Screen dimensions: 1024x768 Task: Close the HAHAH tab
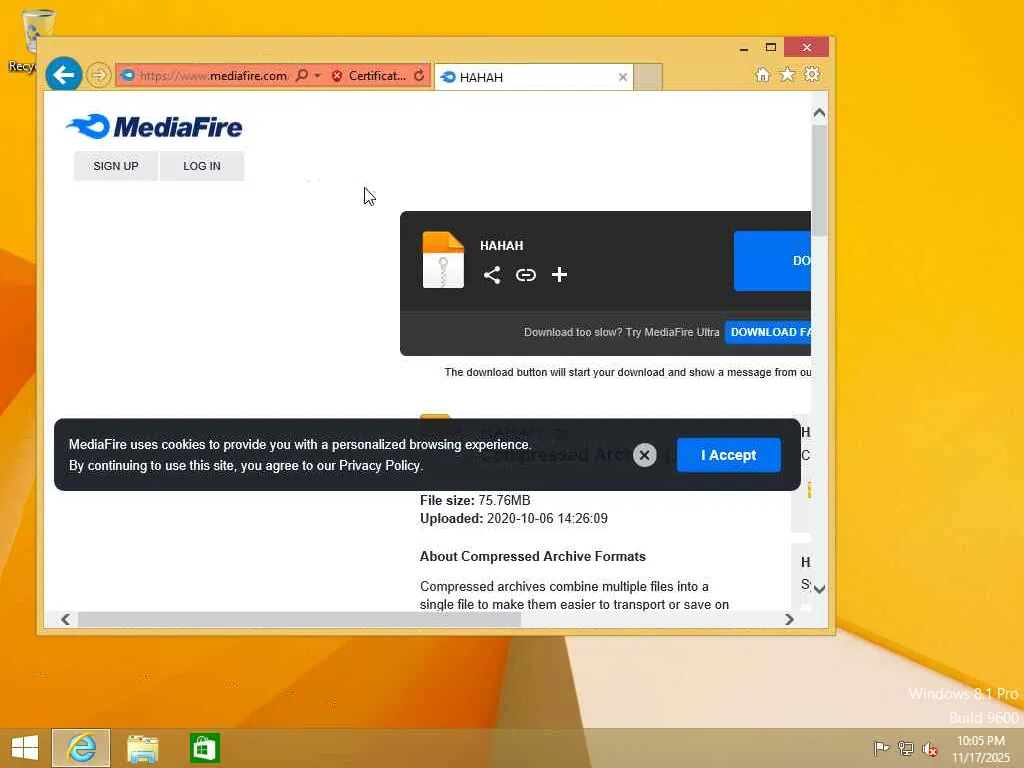pyautogui.click(x=623, y=77)
